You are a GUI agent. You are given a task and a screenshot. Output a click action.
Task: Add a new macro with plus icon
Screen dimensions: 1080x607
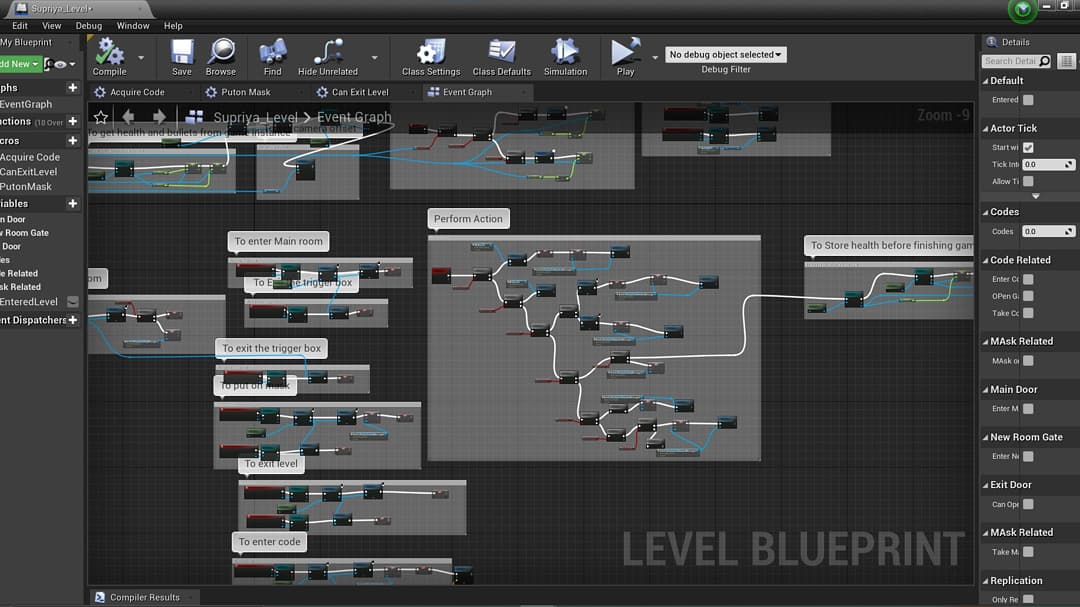[x=72, y=141]
